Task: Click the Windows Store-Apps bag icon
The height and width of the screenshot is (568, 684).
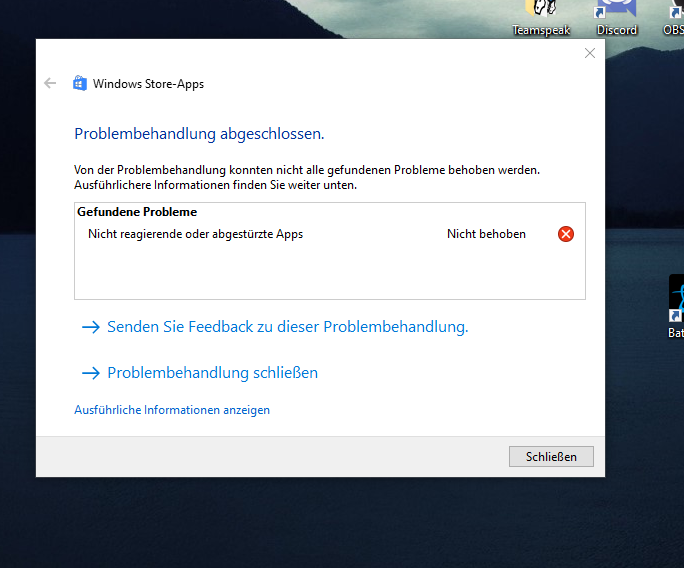Action: pos(79,83)
